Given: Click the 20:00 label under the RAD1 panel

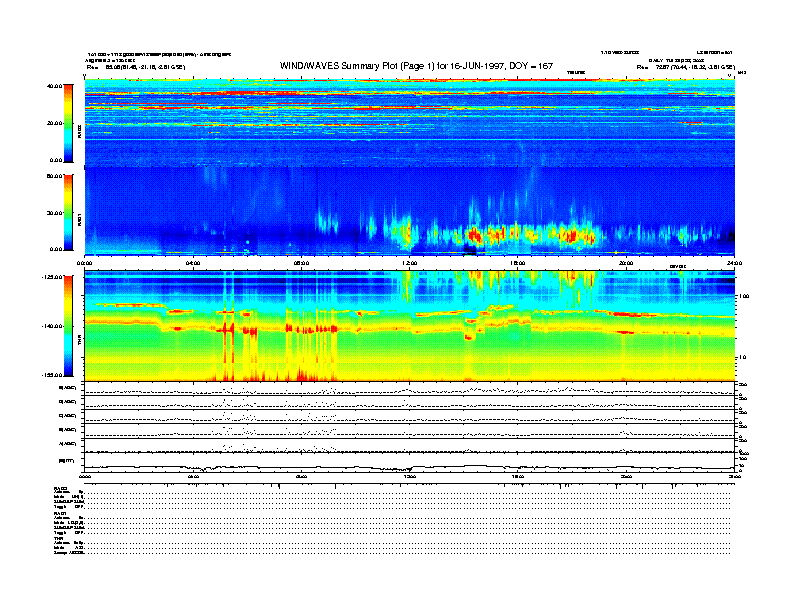Looking at the screenshot, I should click(x=626, y=263).
